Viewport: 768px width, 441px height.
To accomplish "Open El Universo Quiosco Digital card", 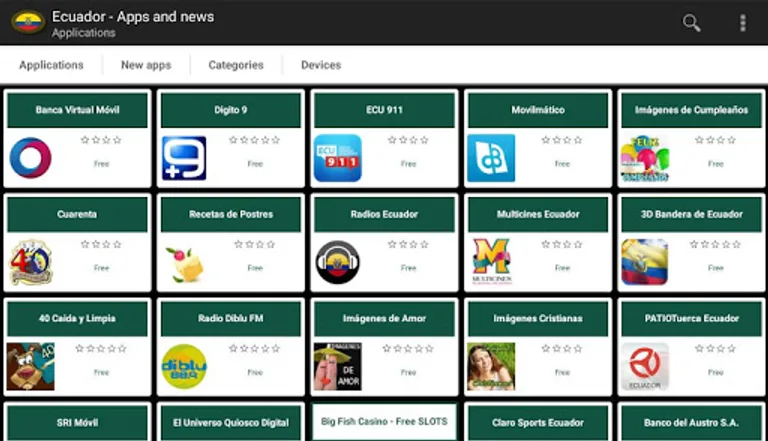I will (231, 422).
